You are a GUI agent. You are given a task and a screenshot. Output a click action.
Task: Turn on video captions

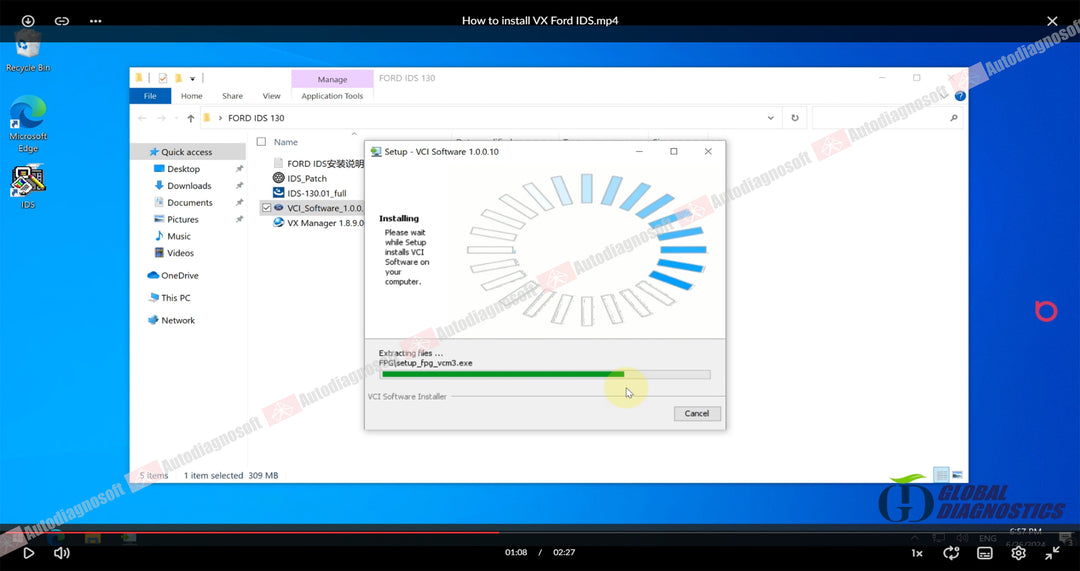point(985,553)
